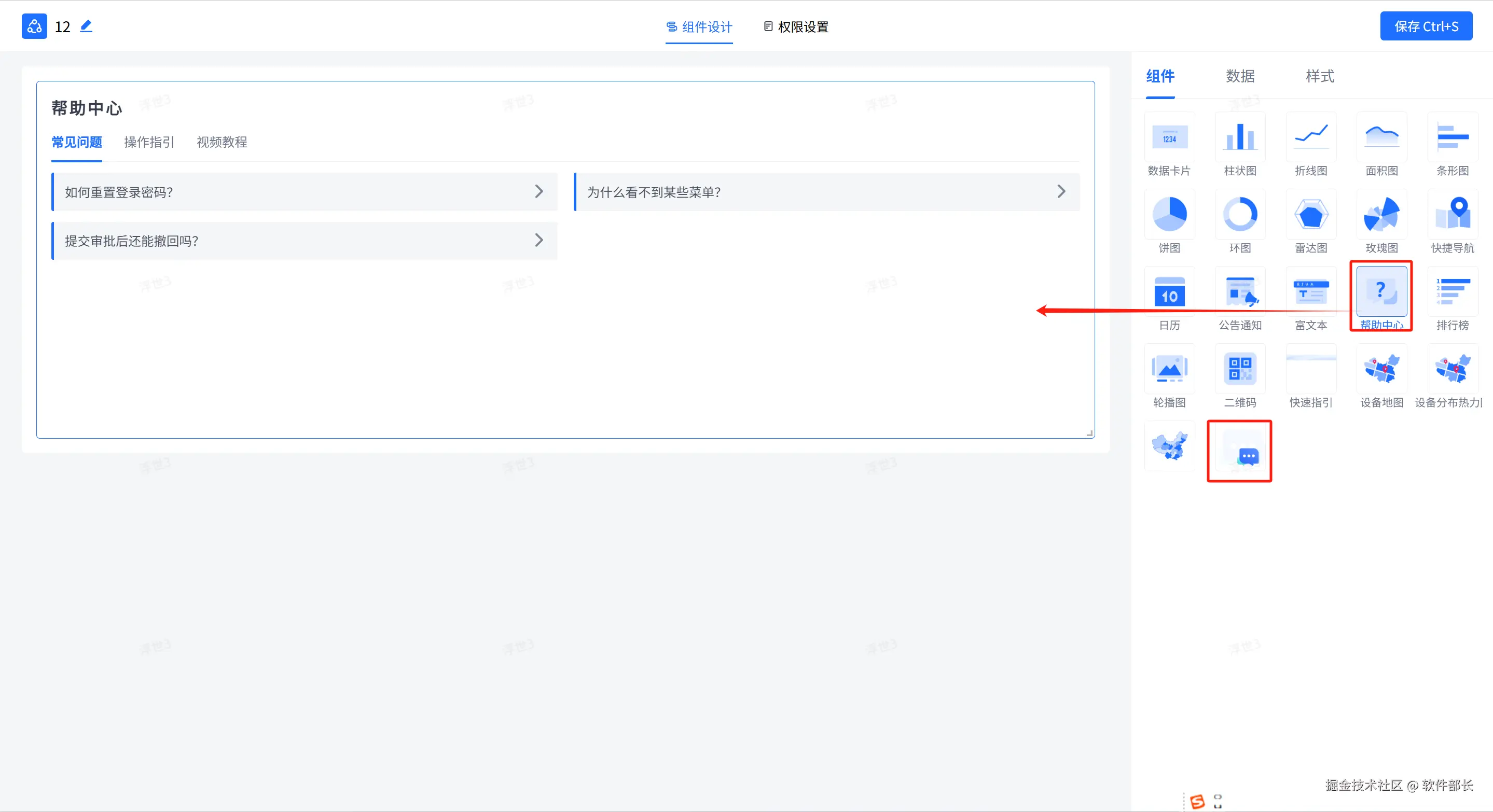Viewport: 1493px width, 812px height.
Task: Open the 权限设置 tab
Action: pyautogui.click(x=796, y=26)
